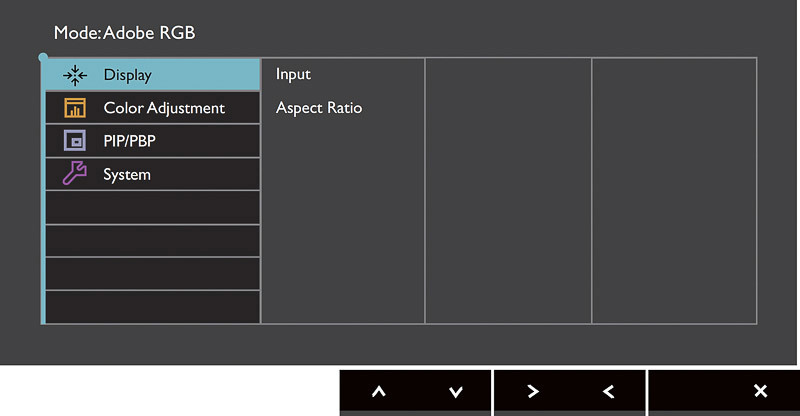
Task: Click the right arrow to enter submenu
Action: pos(533,391)
